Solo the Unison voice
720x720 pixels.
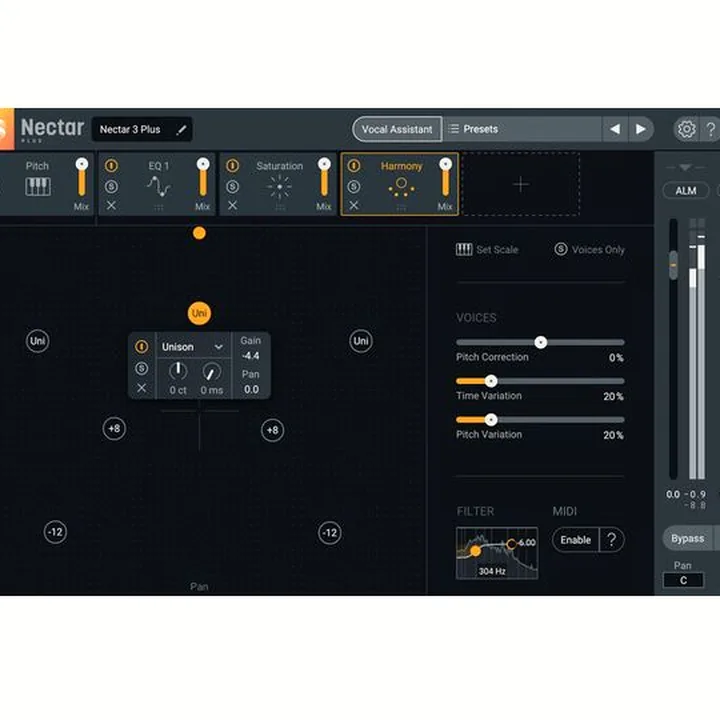coord(141,368)
